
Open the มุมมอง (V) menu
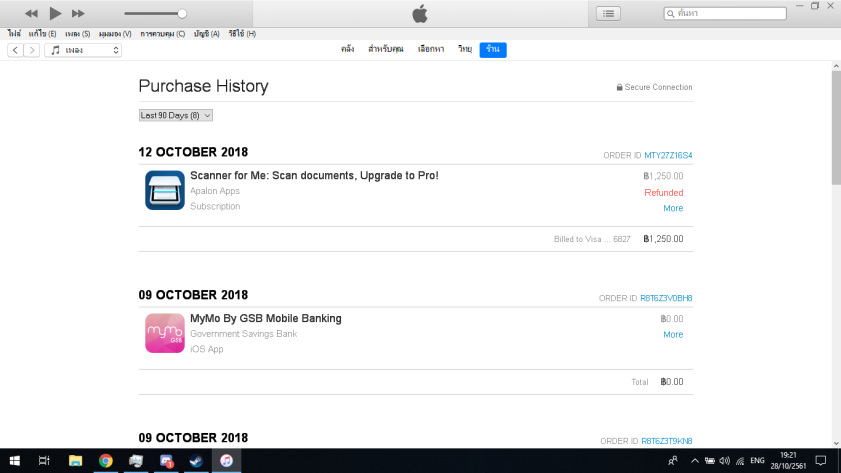115,34
